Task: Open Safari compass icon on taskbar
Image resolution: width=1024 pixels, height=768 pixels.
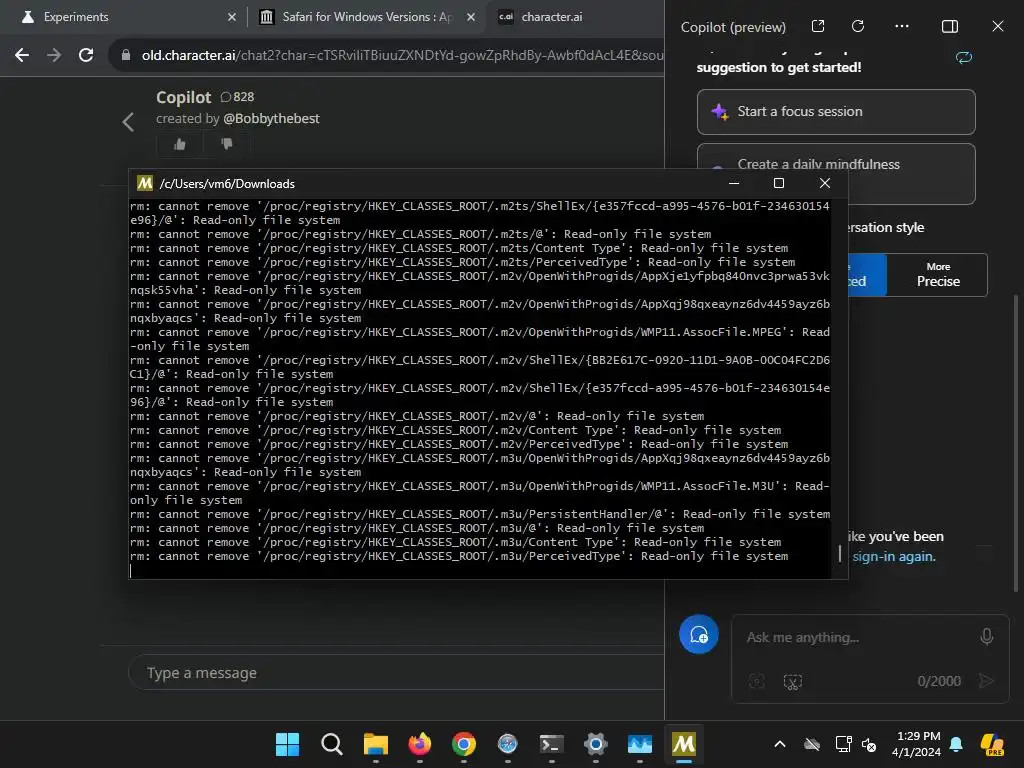Action: pos(507,744)
